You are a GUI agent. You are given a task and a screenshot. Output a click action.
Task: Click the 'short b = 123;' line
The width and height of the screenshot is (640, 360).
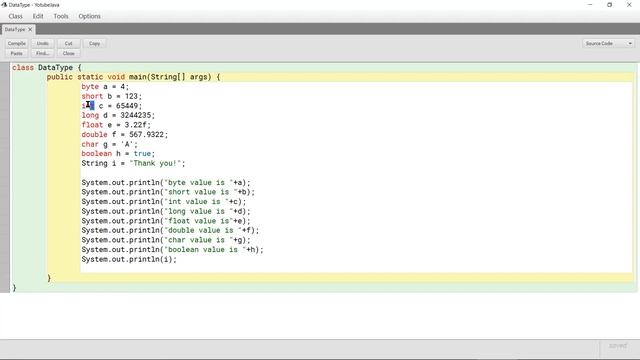click(111, 96)
